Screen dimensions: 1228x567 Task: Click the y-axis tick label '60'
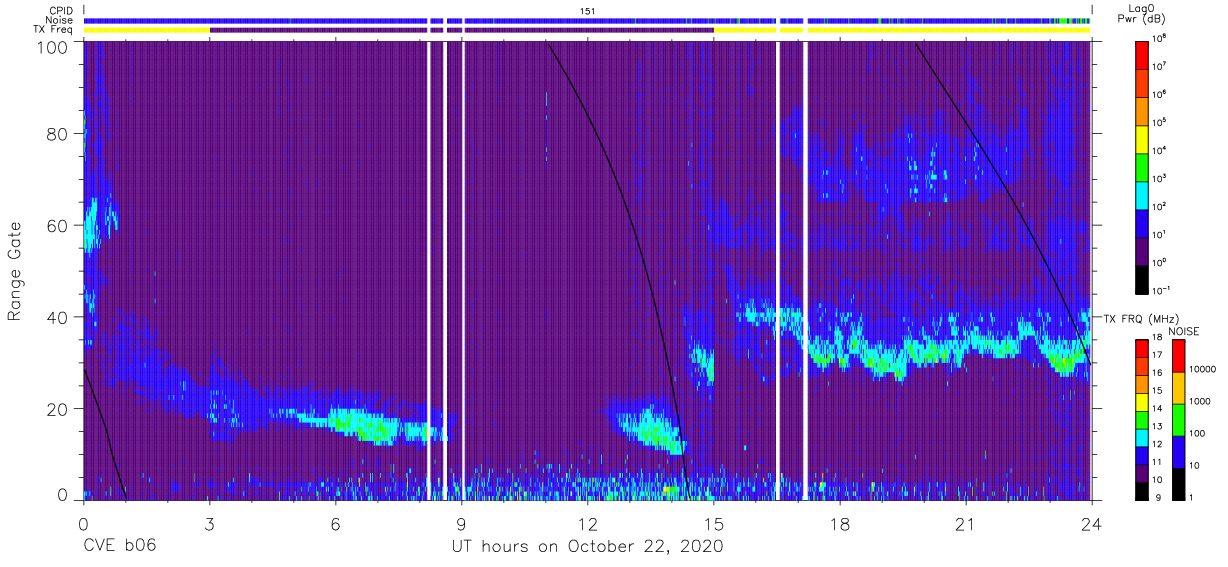(x=59, y=225)
